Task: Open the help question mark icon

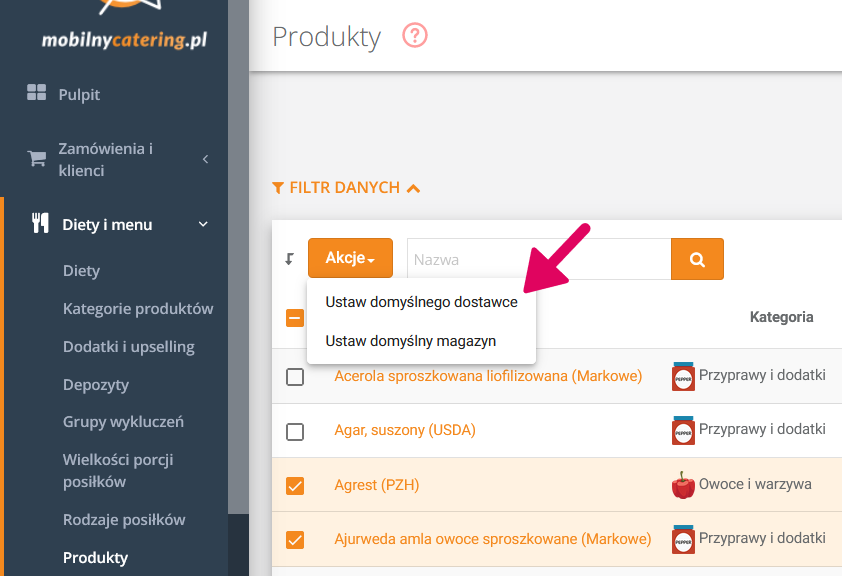Action: (x=414, y=37)
